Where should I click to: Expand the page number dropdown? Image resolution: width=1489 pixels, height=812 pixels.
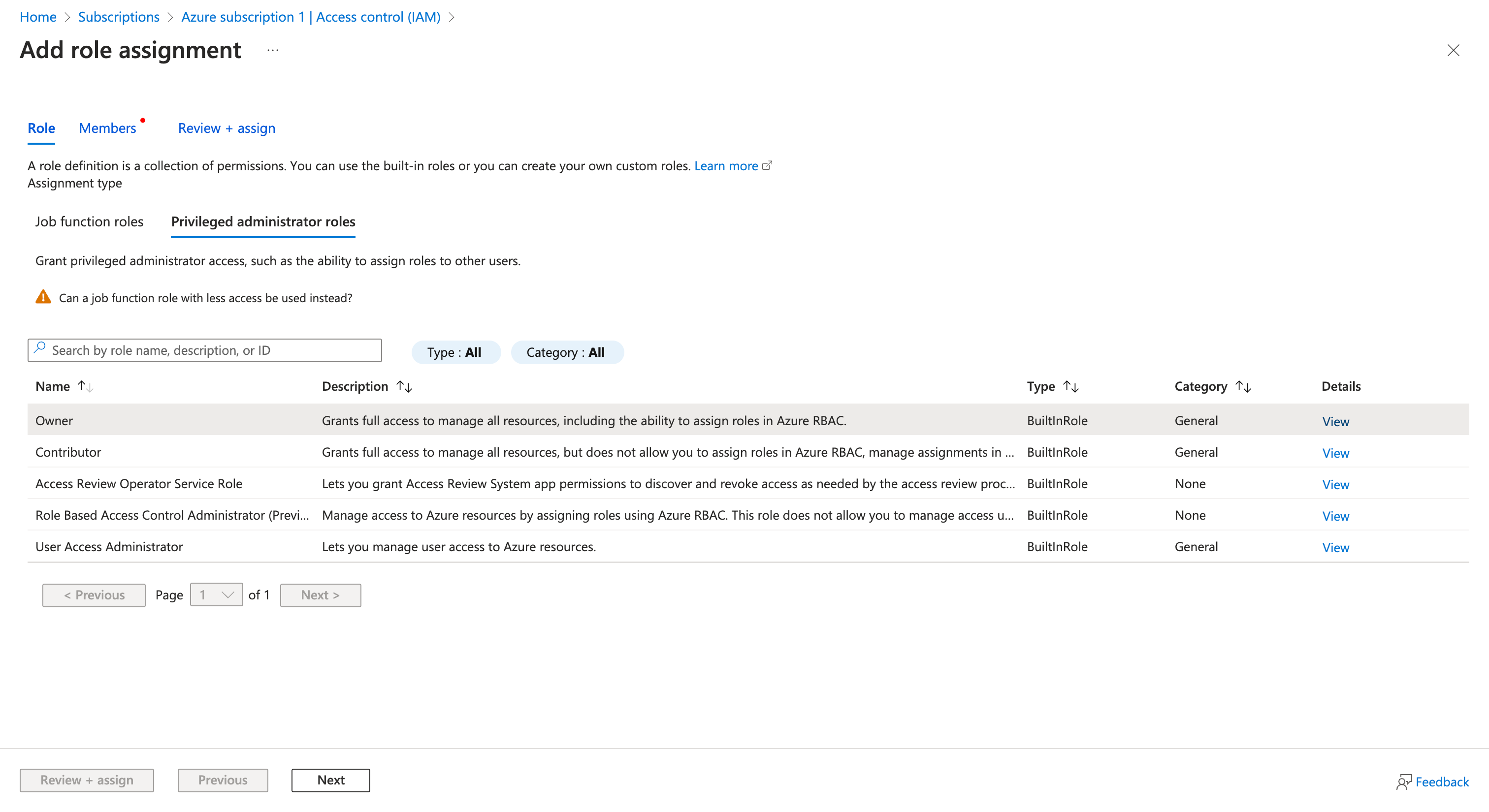[216, 595]
